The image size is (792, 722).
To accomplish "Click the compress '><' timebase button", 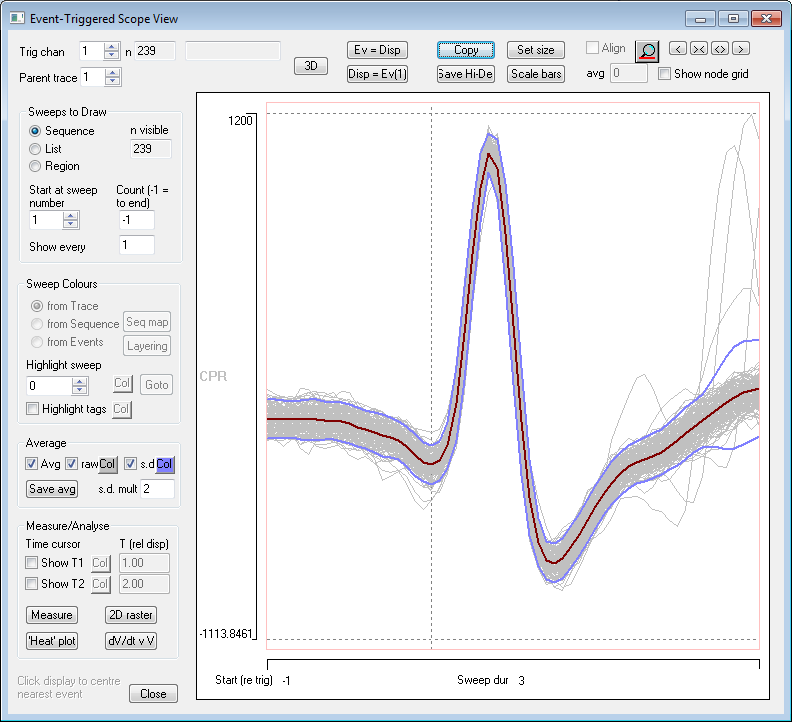I will tap(699, 48).
